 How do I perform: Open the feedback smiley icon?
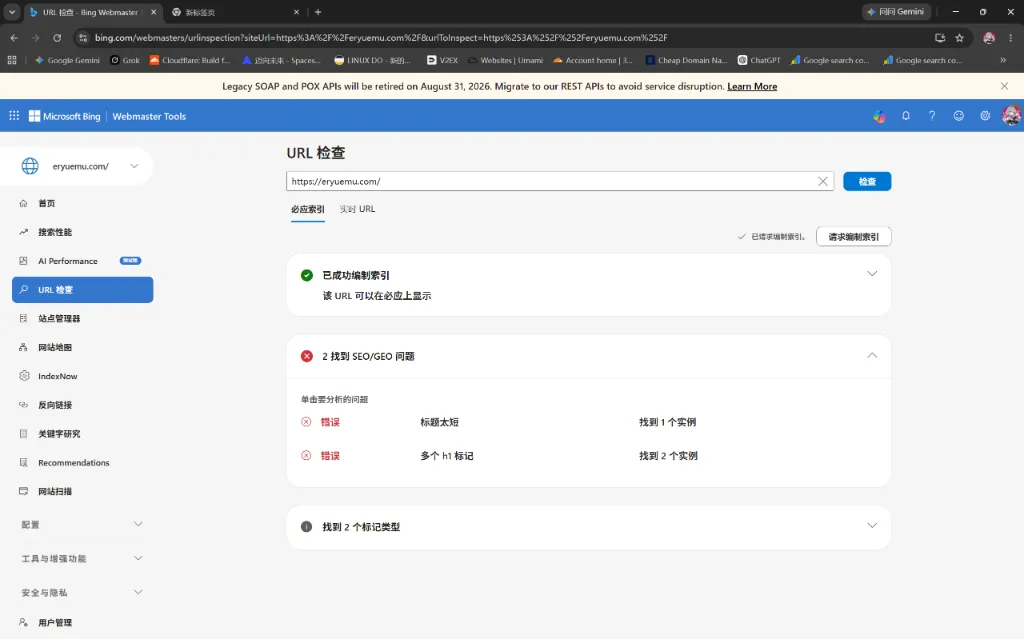(x=959, y=116)
